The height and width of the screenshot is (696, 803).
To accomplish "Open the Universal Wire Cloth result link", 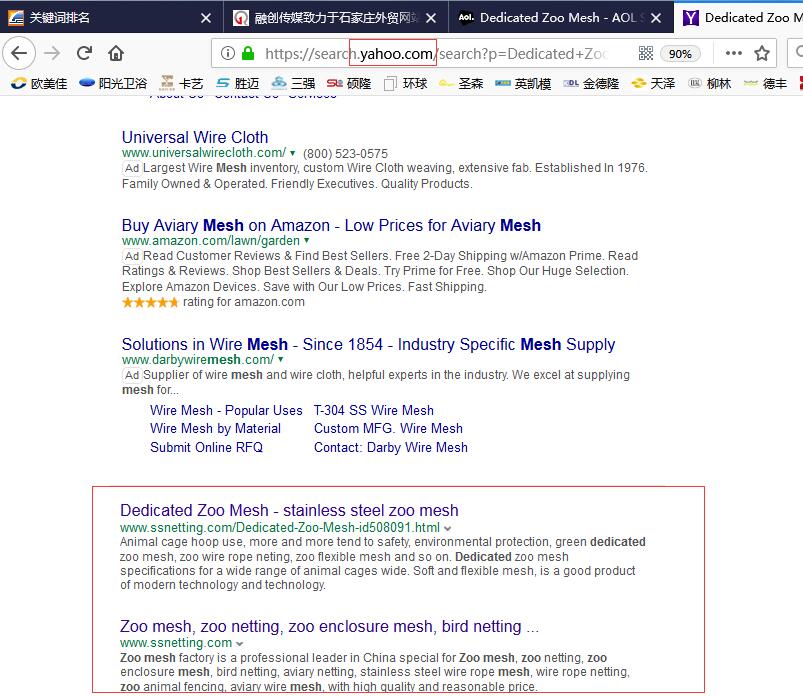I will pos(193,138).
